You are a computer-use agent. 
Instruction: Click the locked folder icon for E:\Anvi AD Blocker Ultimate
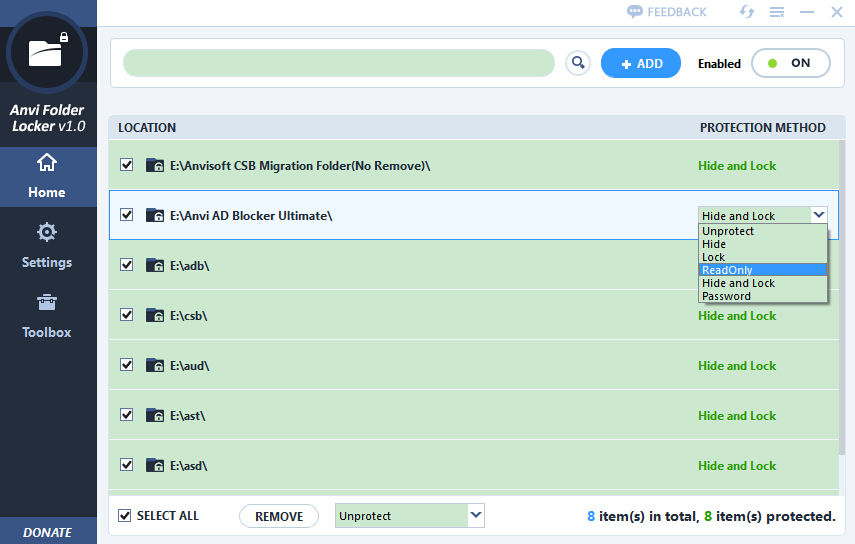tap(155, 215)
